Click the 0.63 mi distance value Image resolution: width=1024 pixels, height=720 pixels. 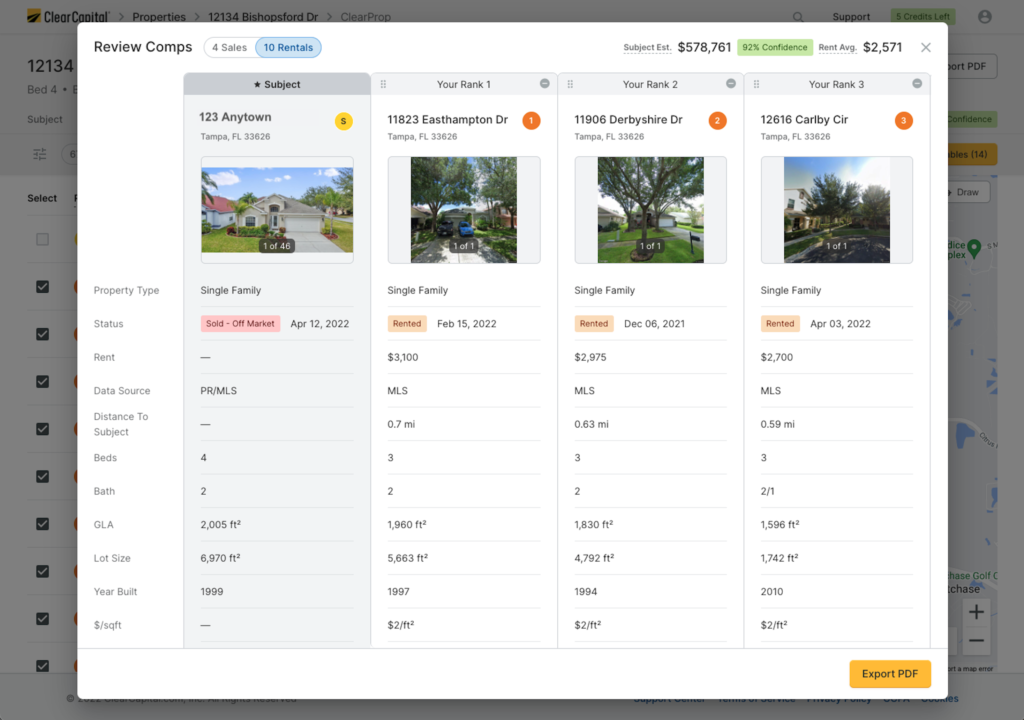click(x=591, y=424)
